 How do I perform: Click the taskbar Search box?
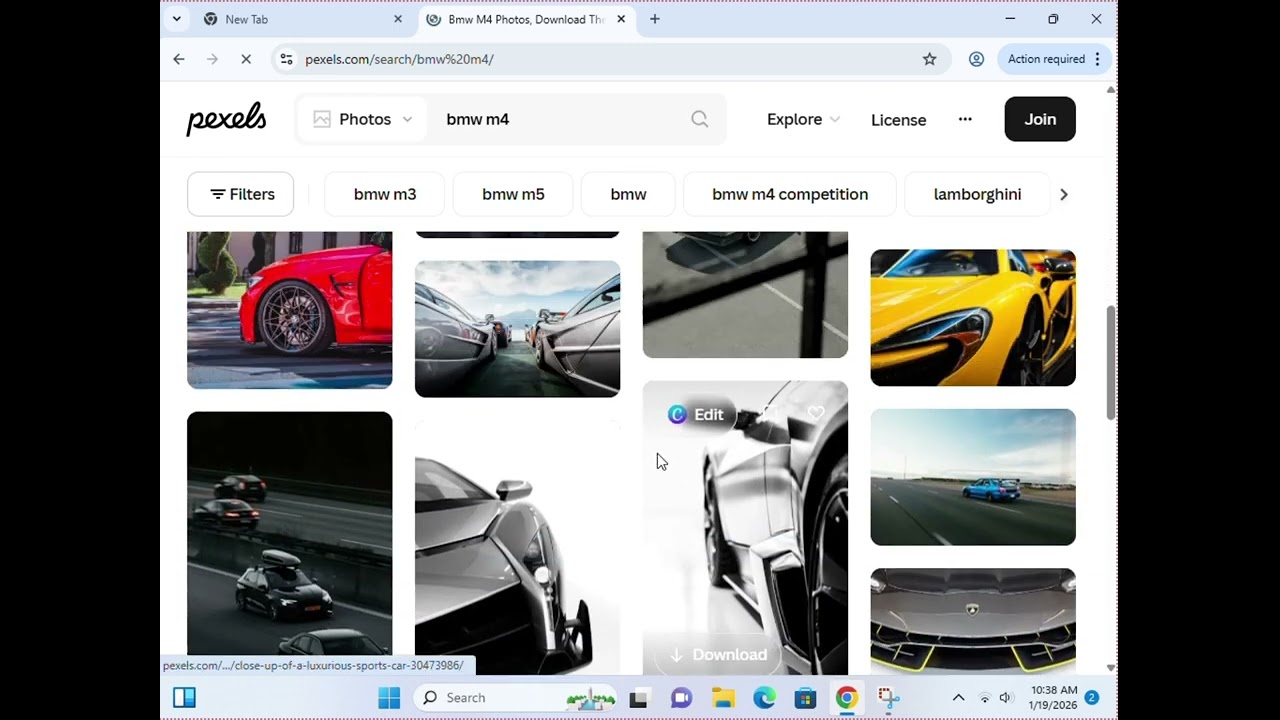point(515,698)
